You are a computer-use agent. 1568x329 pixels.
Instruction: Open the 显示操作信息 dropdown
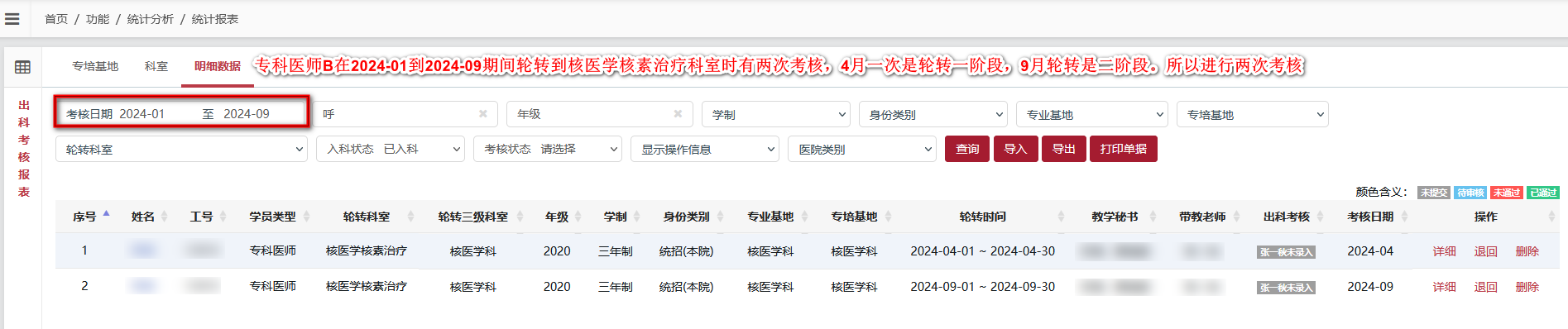click(x=705, y=149)
